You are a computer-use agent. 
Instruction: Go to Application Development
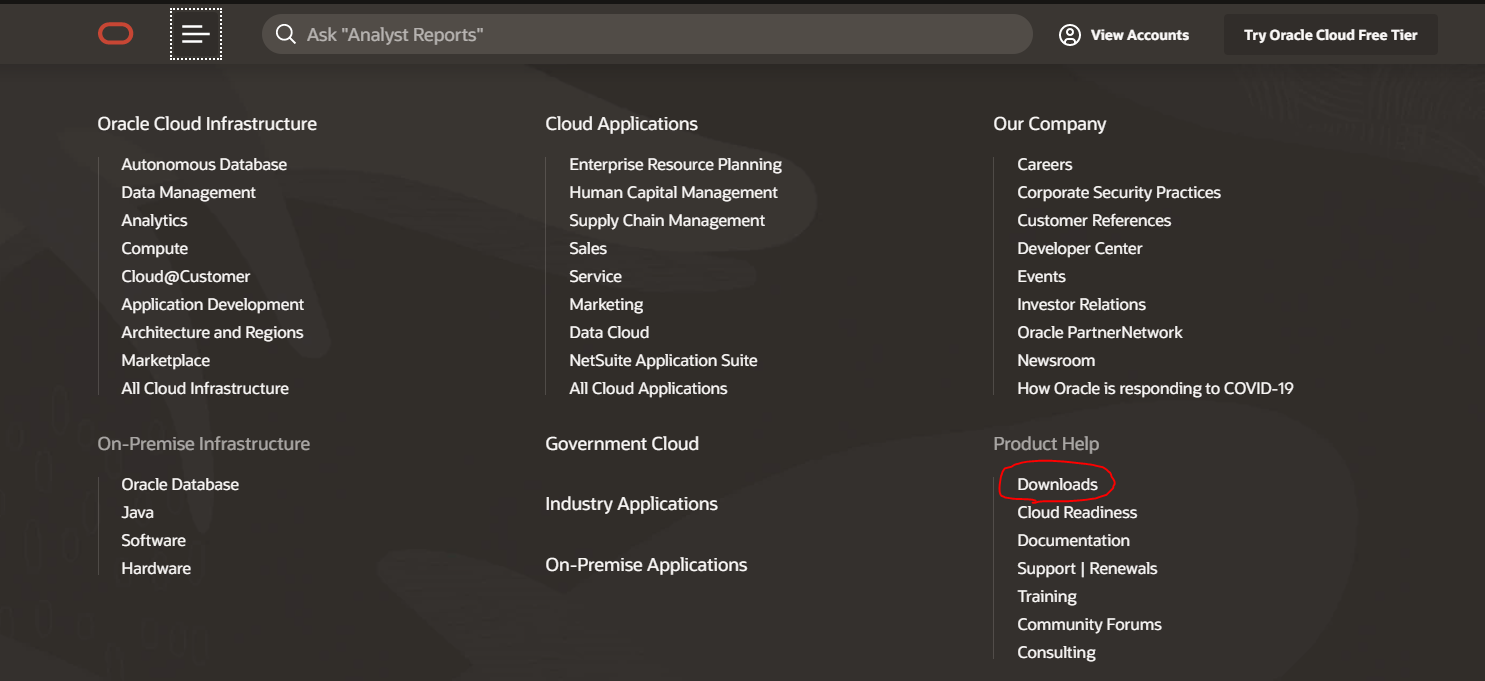tap(212, 304)
